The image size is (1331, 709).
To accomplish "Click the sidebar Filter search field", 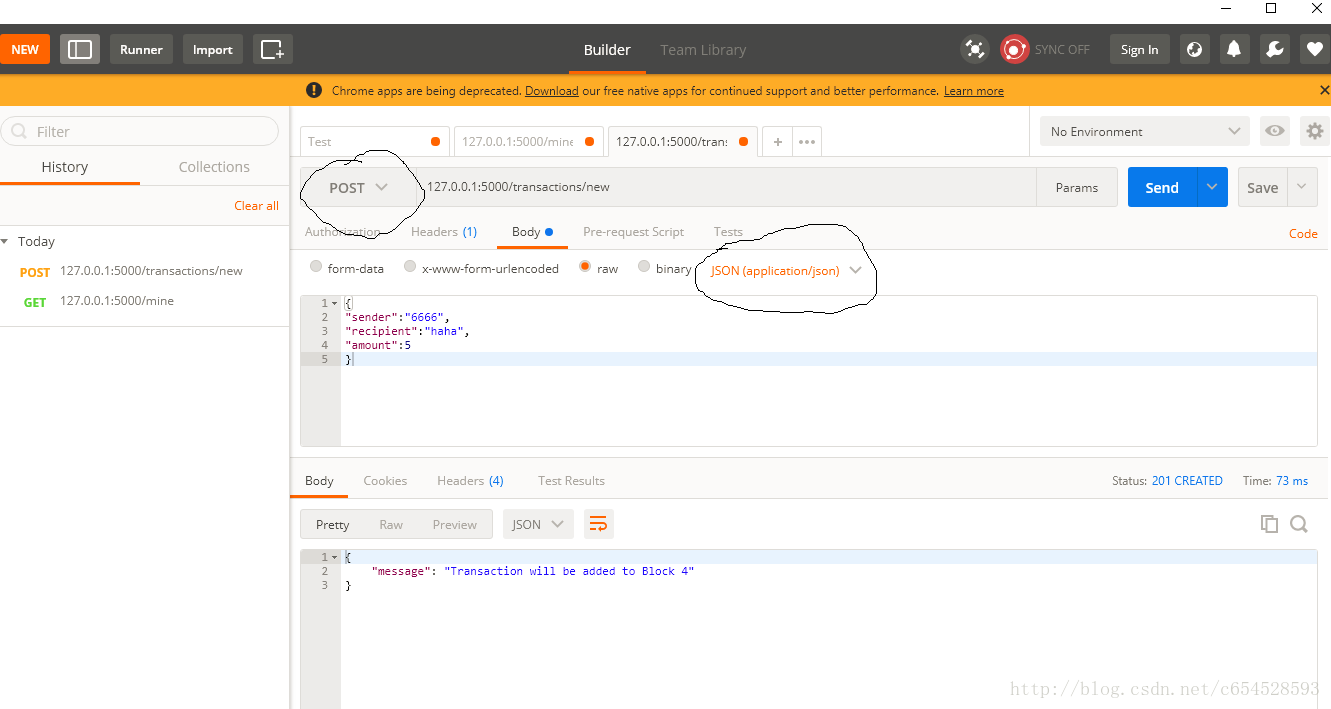I will pos(140,131).
